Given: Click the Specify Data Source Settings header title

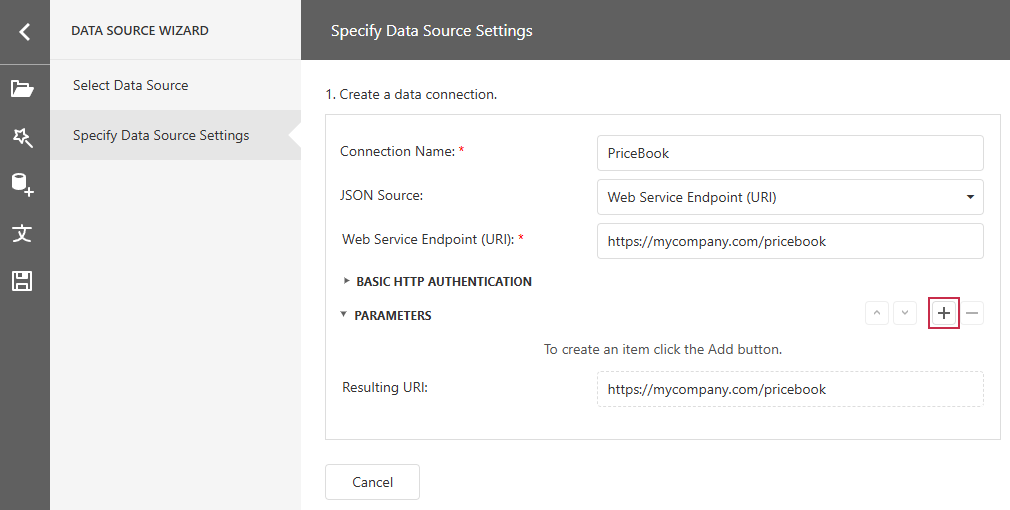Looking at the screenshot, I should (432, 30).
